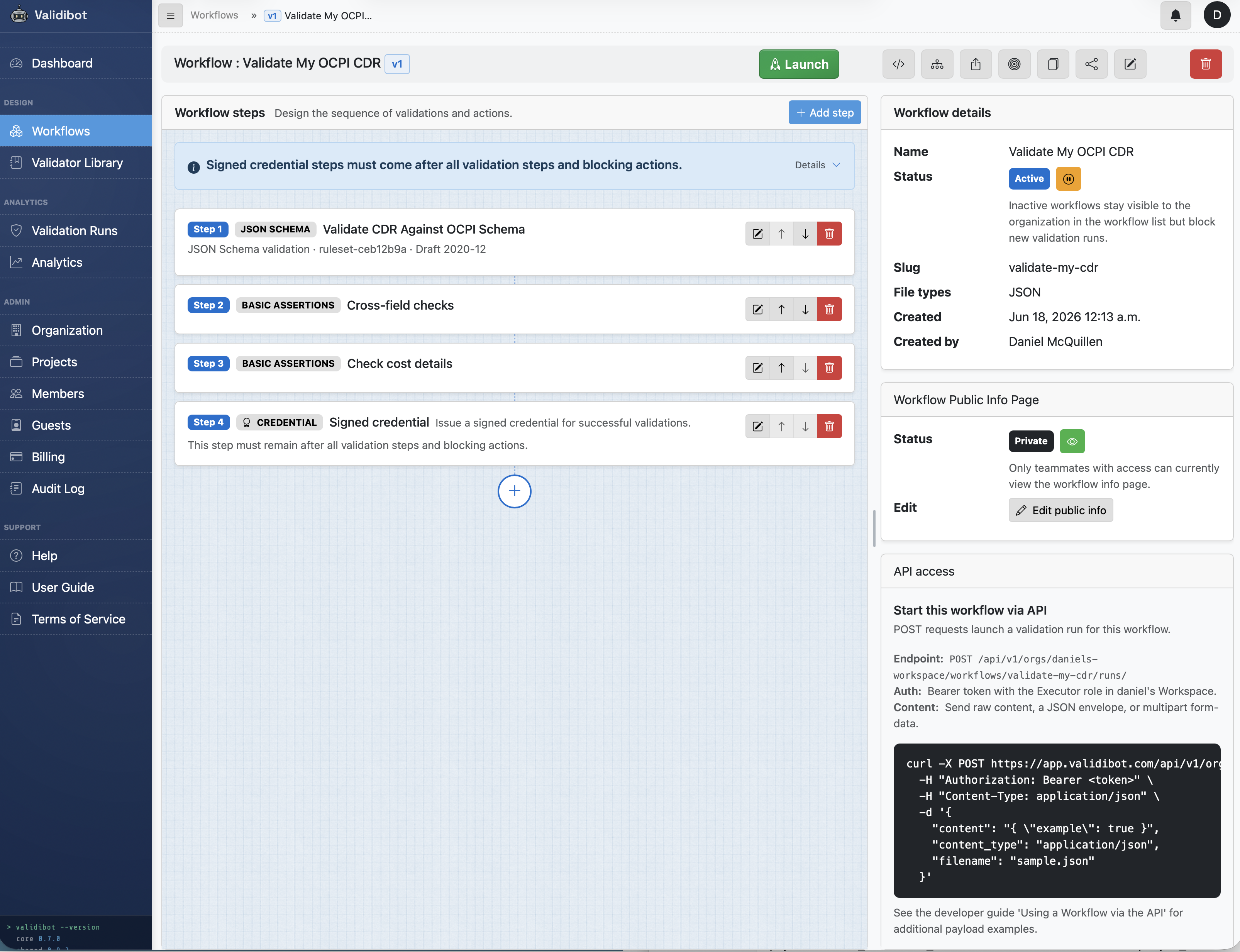Pause workflow with orange status toggle
Viewport: 1240px width, 952px height.
1068,179
